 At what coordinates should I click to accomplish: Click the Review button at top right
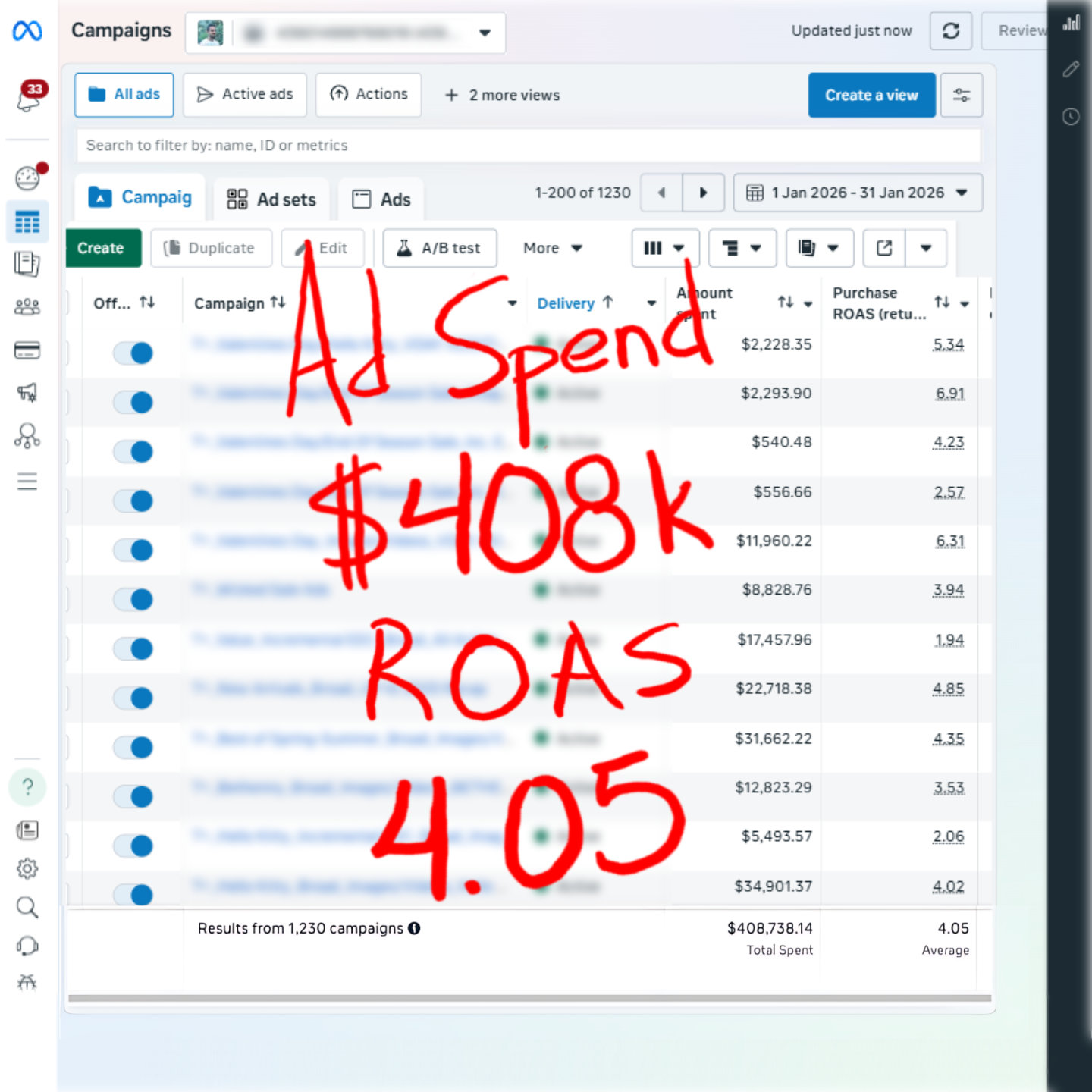pos(1016,31)
